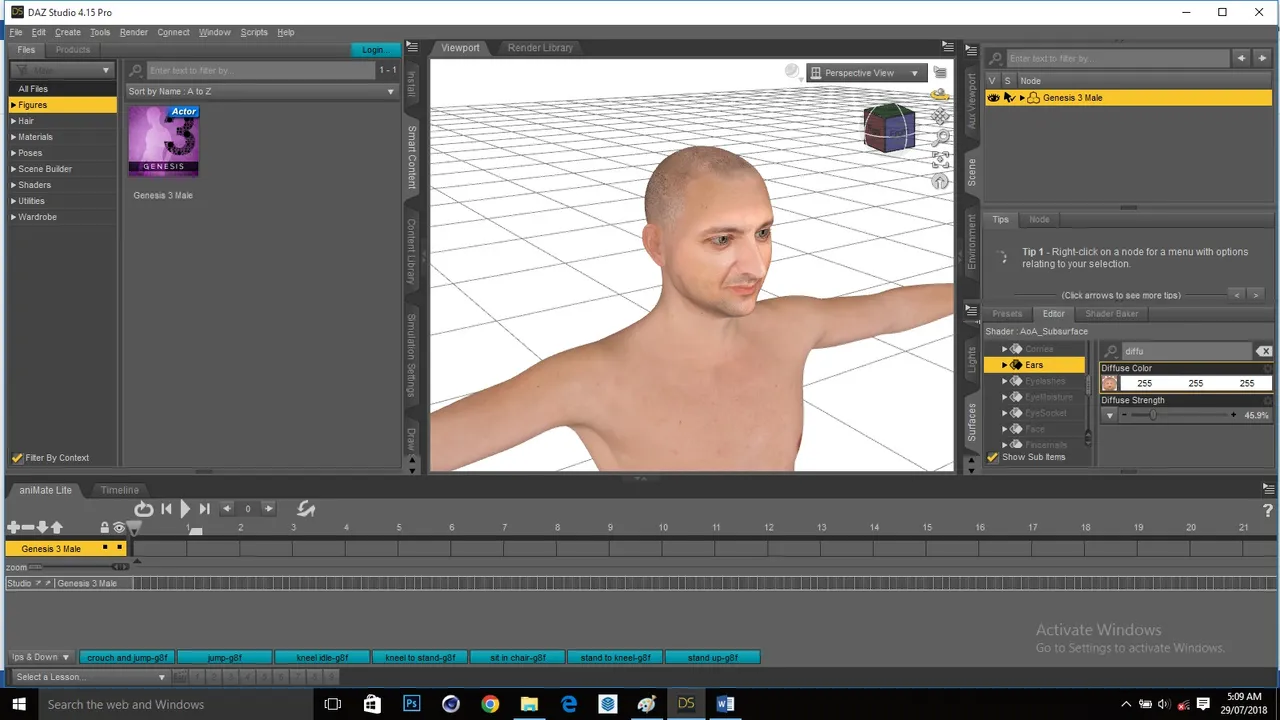The width and height of the screenshot is (1280, 720).
Task: Move aniMate track down with arrow icon
Action: [x=42, y=527]
